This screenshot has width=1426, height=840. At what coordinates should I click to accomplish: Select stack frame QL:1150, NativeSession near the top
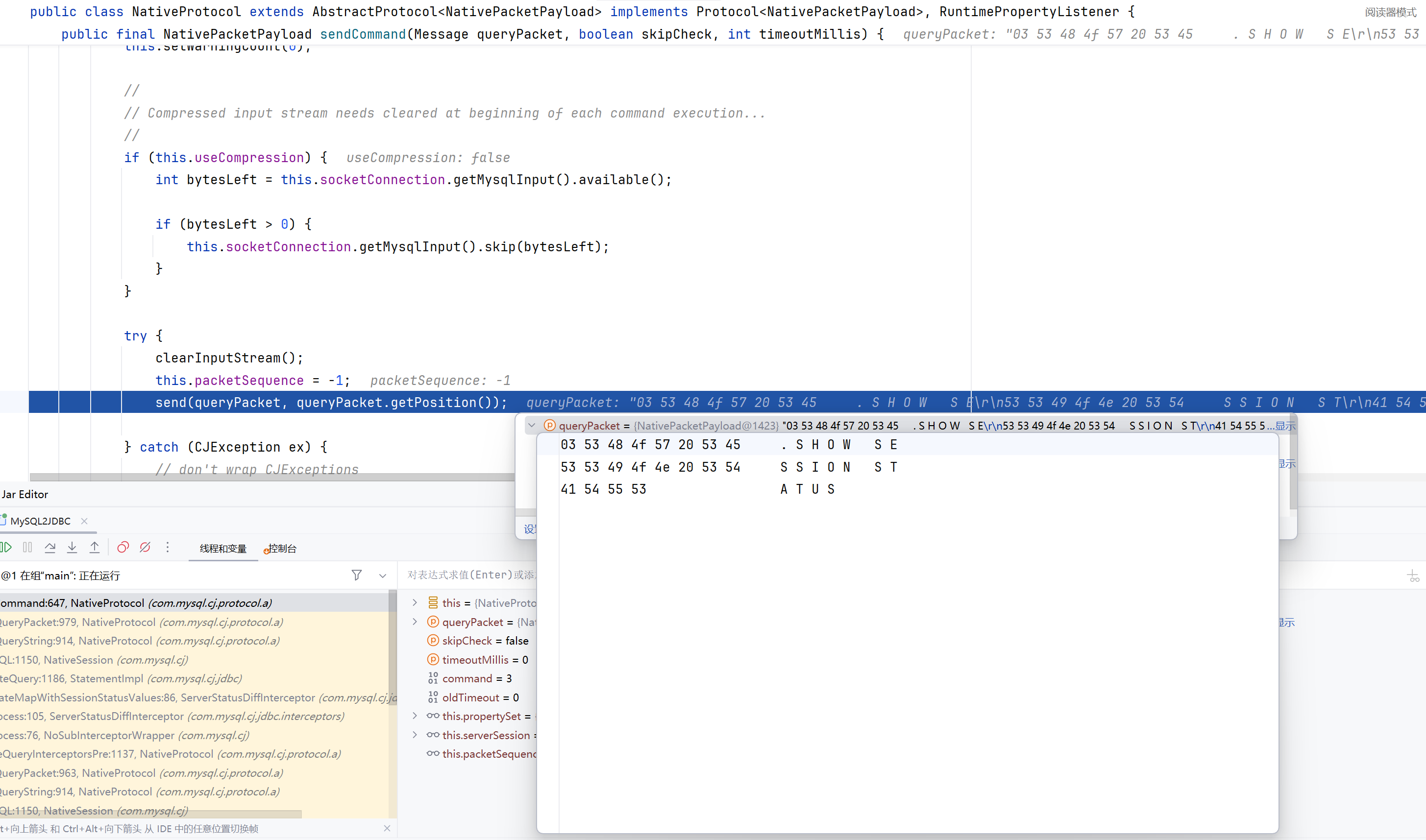tap(195, 659)
